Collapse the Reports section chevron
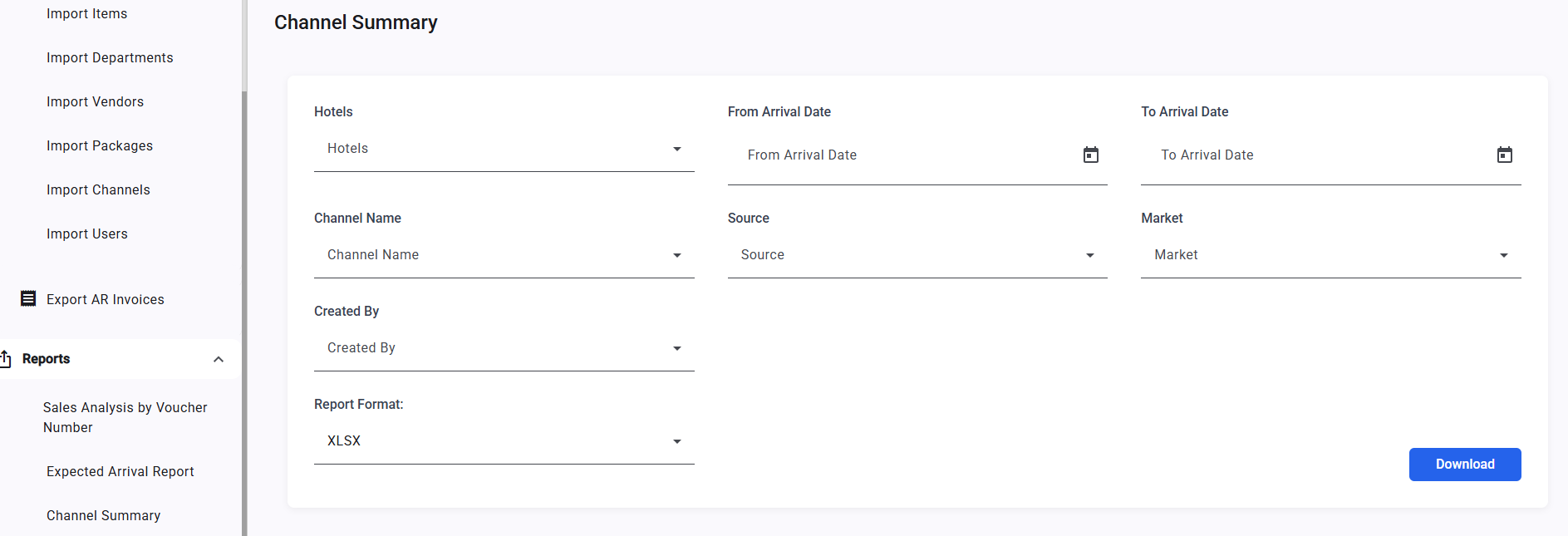The width and height of the screenshot is (1568, 536). (219, 359)
